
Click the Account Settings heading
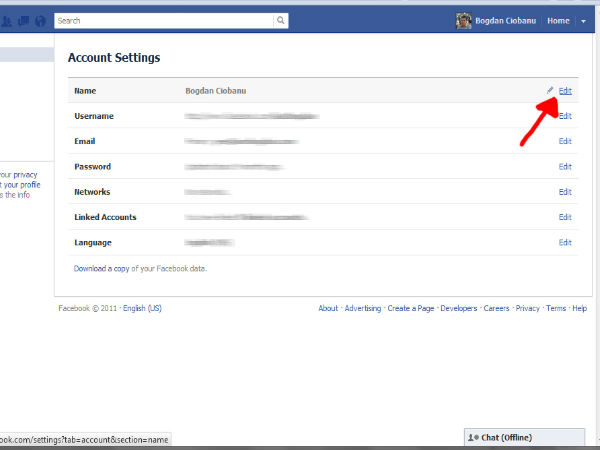[x=114, y=58]
